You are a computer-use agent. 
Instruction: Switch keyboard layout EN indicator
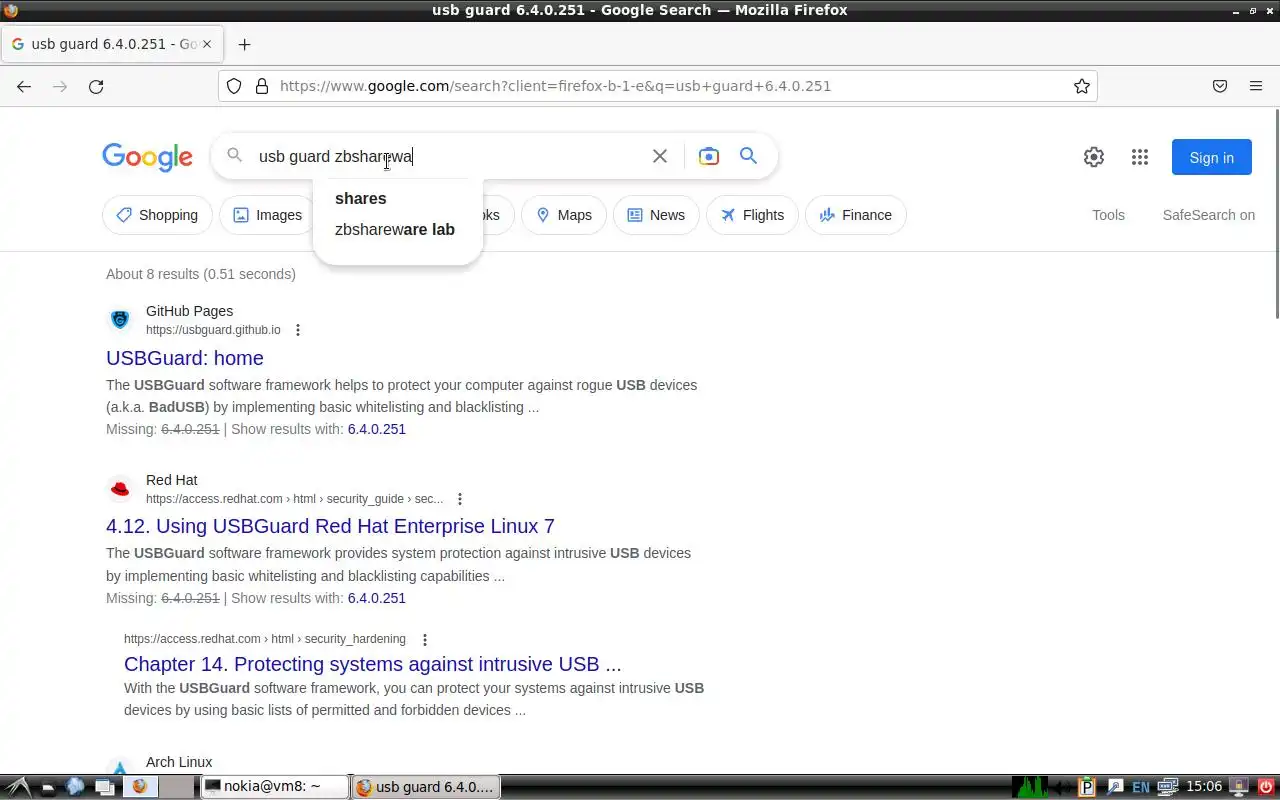tap(1141, 787)
